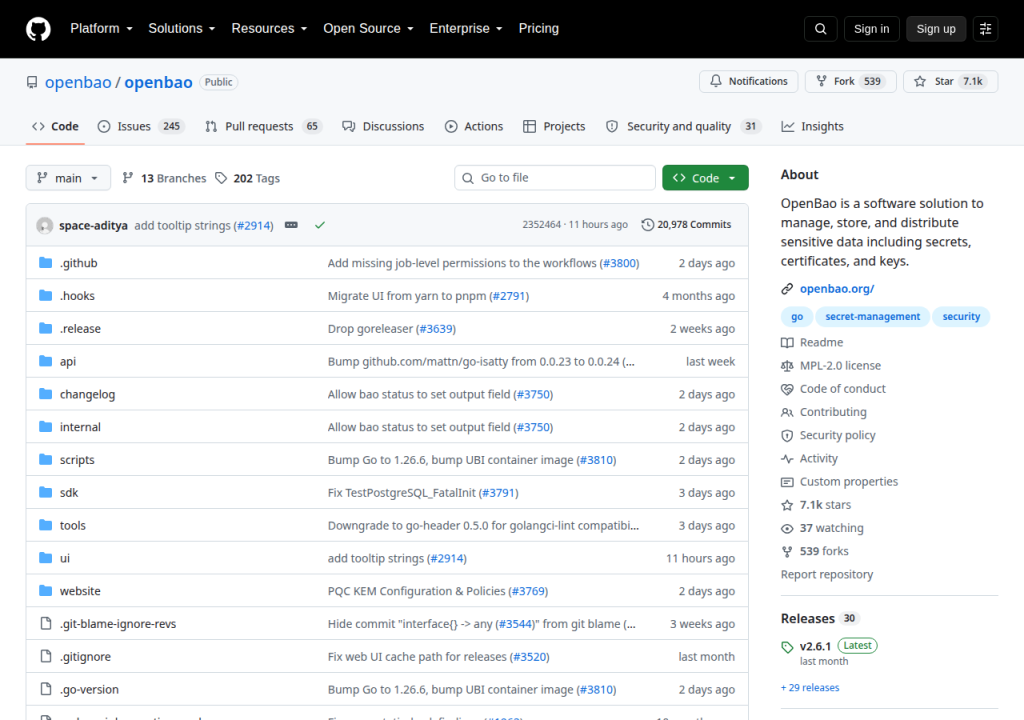The image size is (1024, 720).
Task: Click the link icon beside openbao.org
Action: click(787, 289)
